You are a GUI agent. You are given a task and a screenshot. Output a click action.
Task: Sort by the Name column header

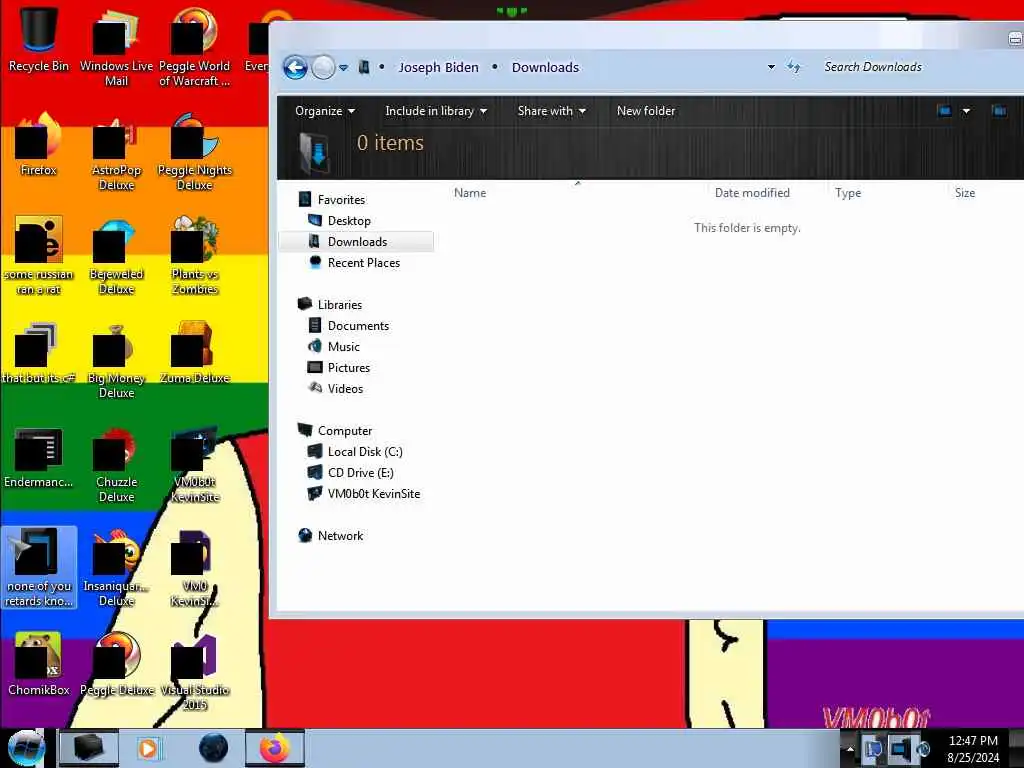tap(470, 193)
